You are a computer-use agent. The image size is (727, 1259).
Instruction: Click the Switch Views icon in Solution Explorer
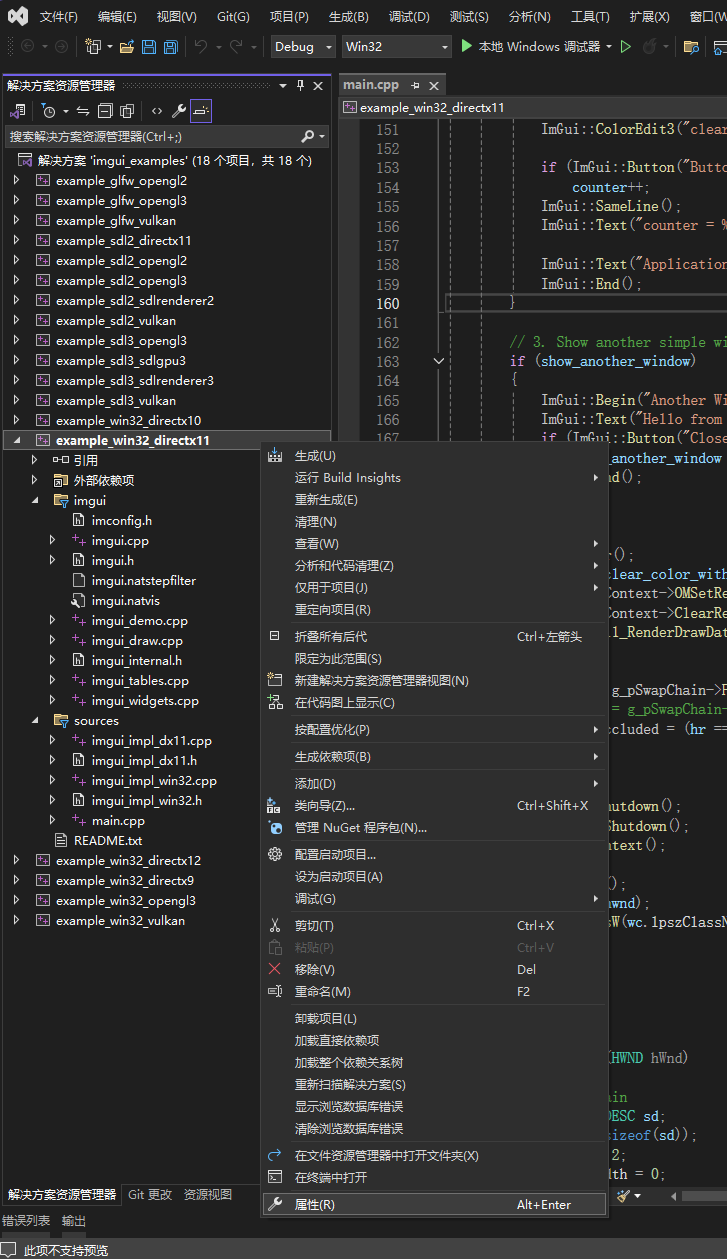[x=17, y=111]
